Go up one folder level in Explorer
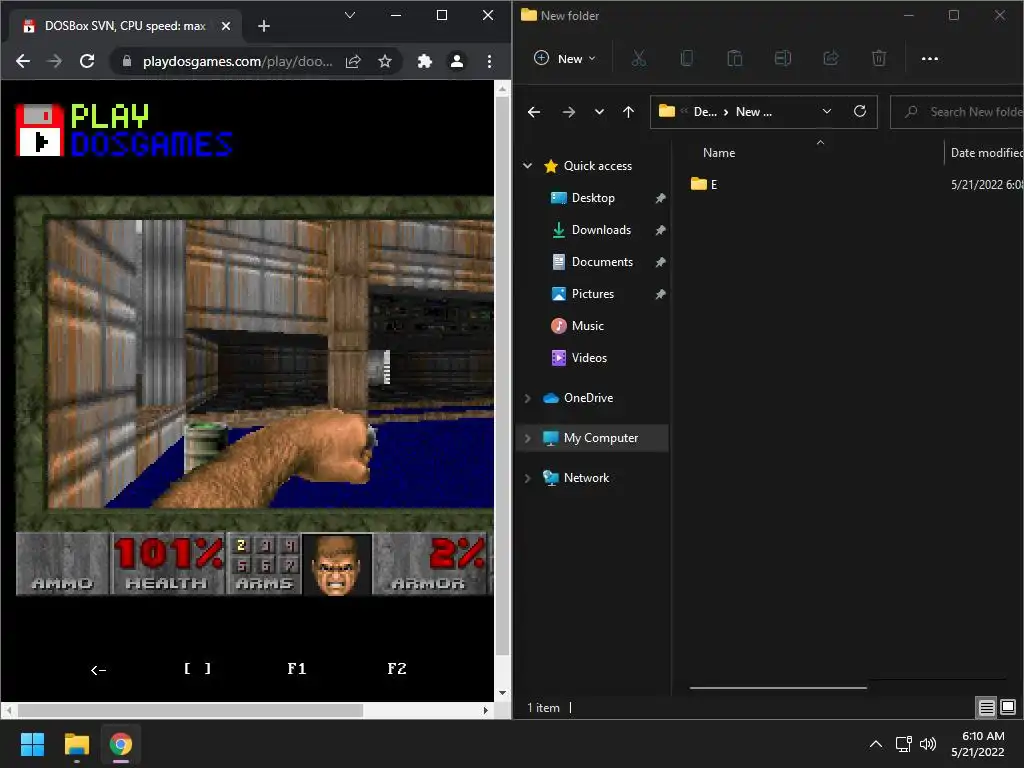The image size is (1024, 768). tap(628, 112)
